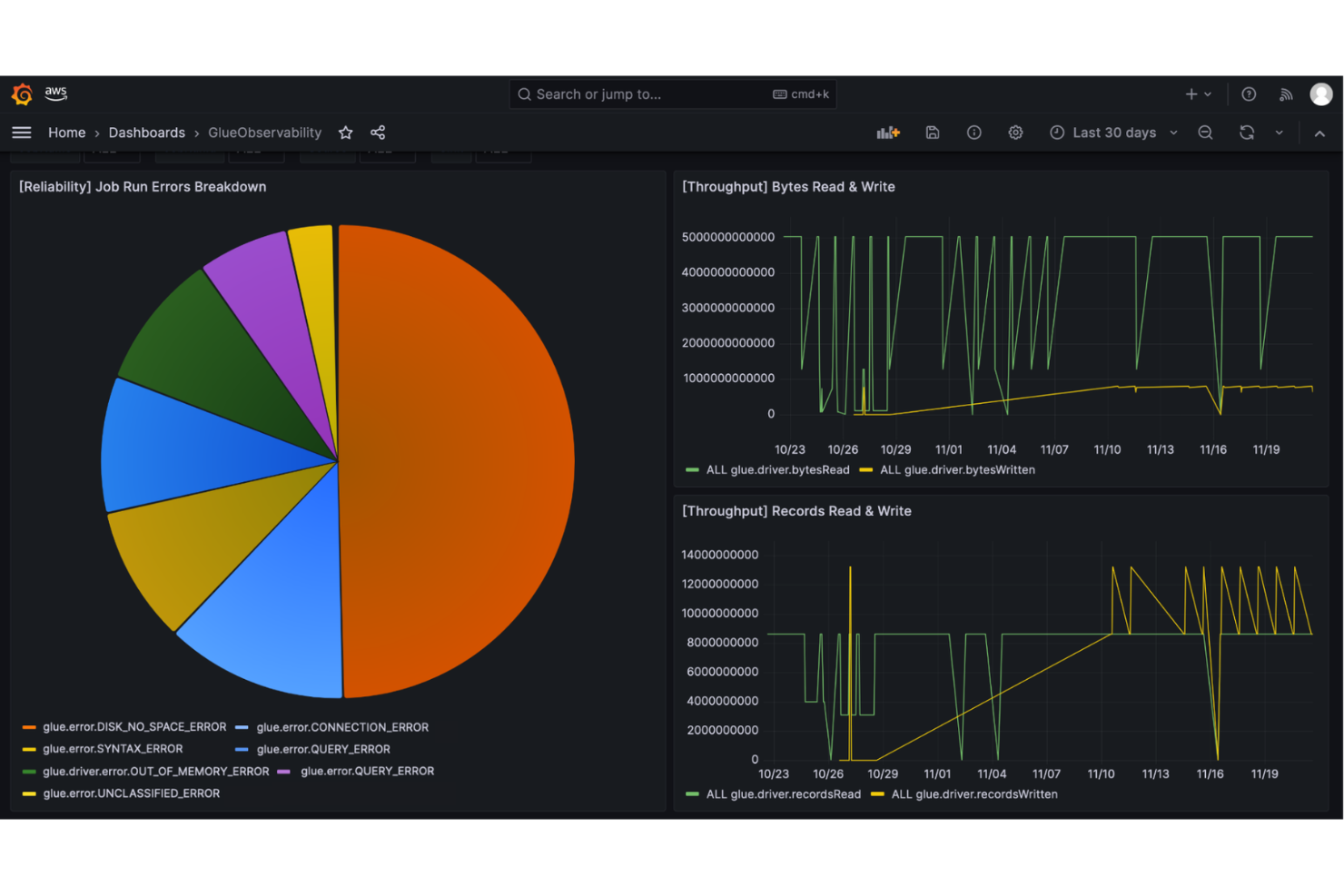Open the Add panel icon in the toolbar

coord(887,132)
